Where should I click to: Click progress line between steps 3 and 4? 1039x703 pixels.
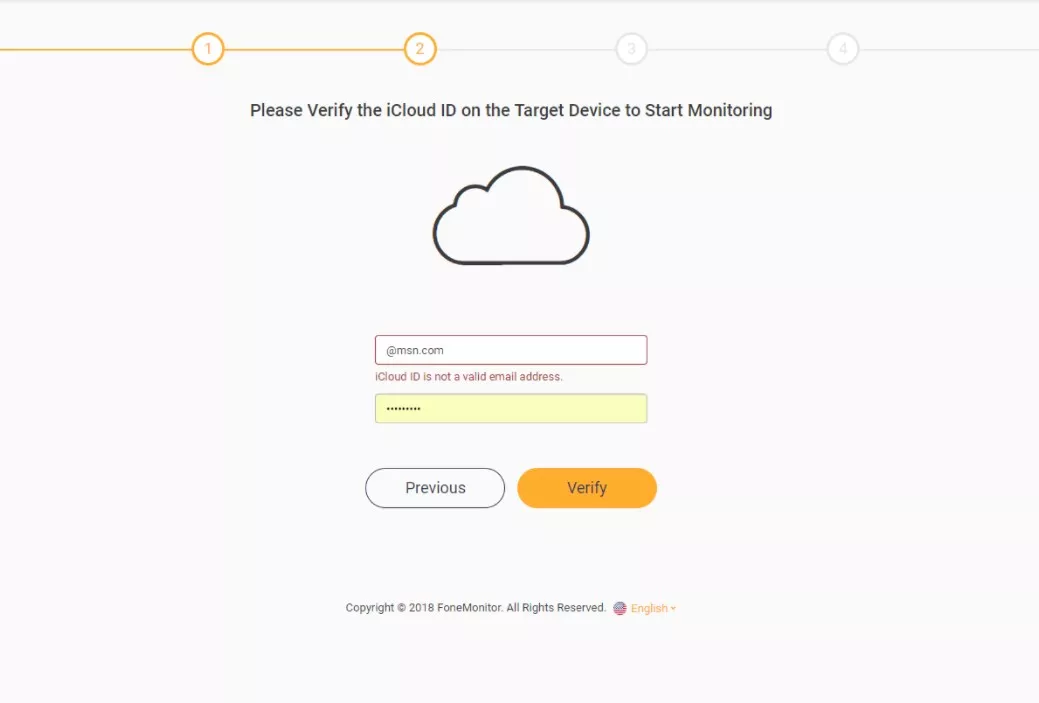737,49
